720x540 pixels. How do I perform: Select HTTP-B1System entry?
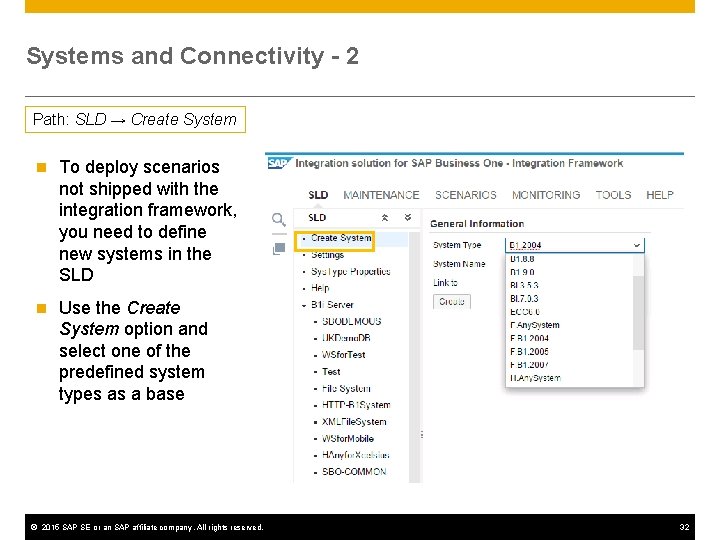[356, 405]
